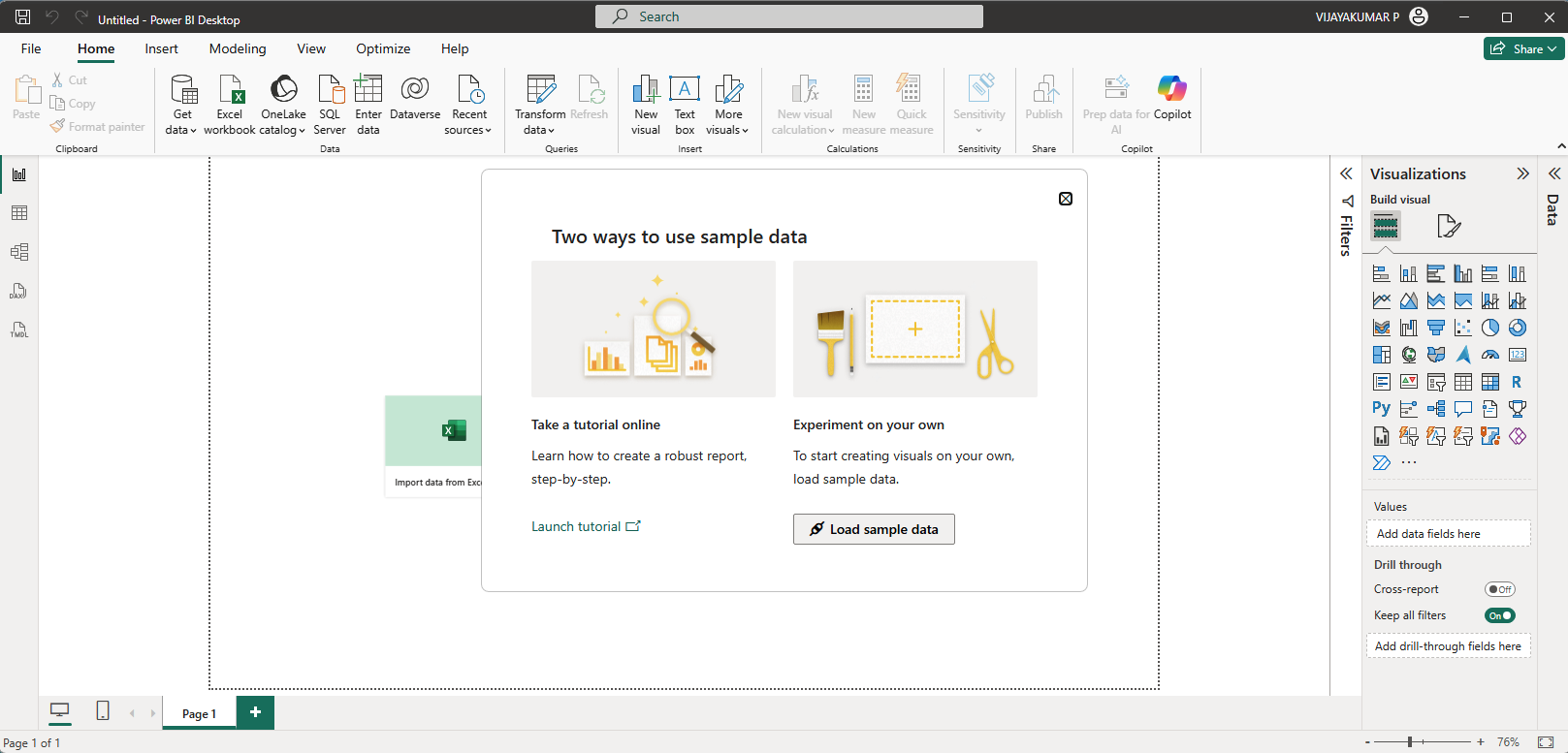Insert a Text box from the ribbon
Image resolution: width=1568 pixels, height=753 pixels.
point(685,90)
